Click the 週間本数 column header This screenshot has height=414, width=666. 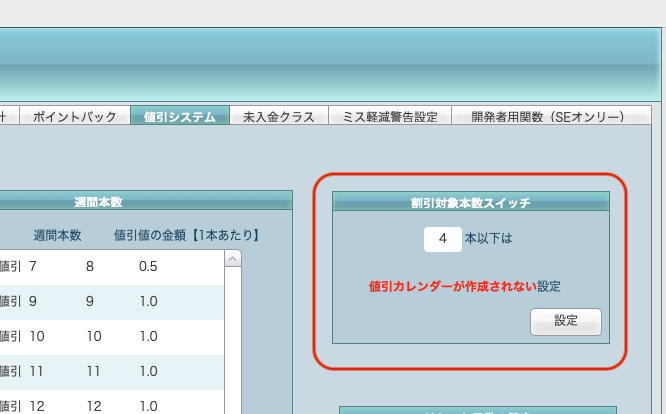coord(57,236)
